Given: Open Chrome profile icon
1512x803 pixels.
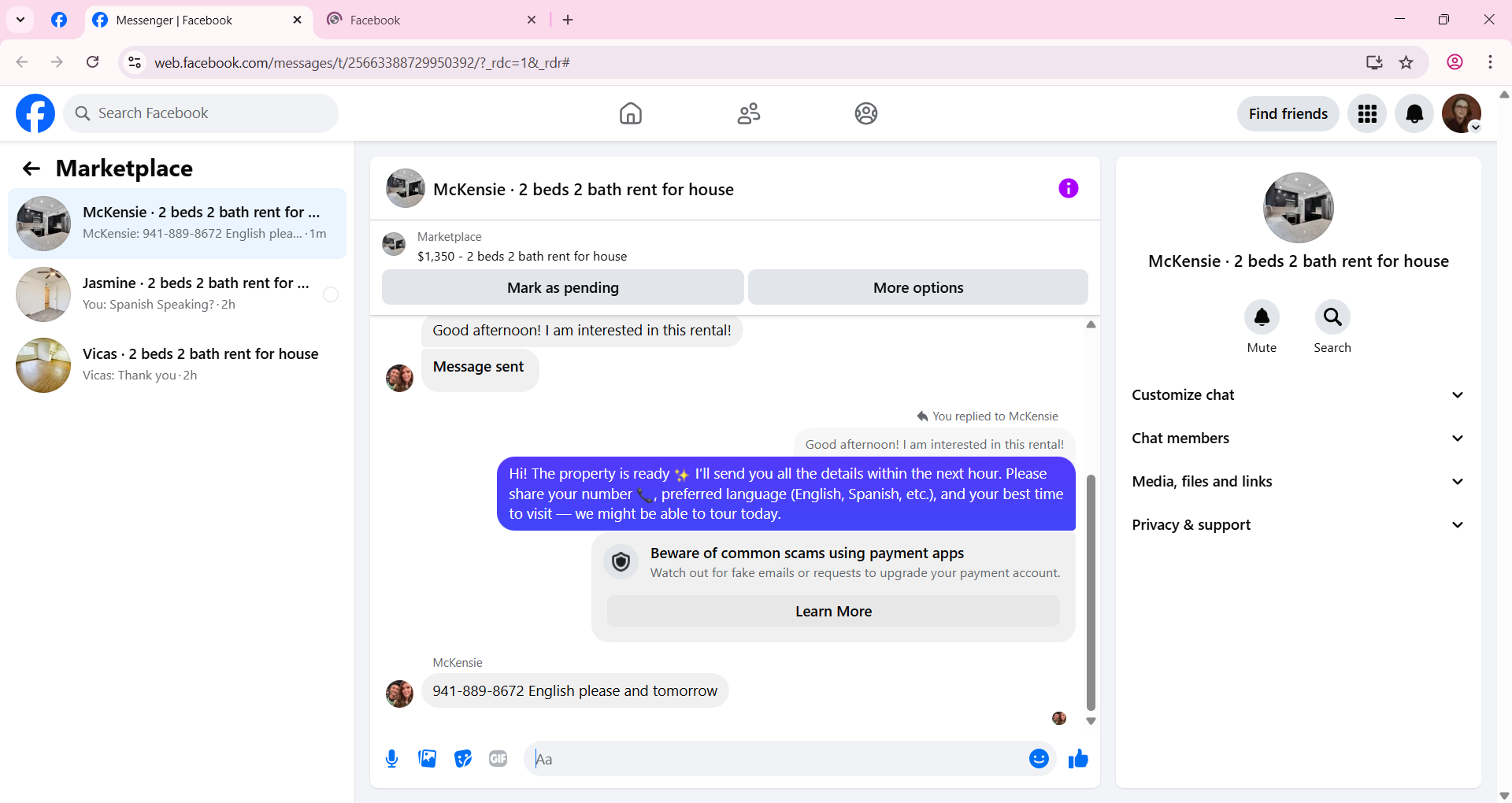Looking at the screenshot, I should click(1455, 62).
